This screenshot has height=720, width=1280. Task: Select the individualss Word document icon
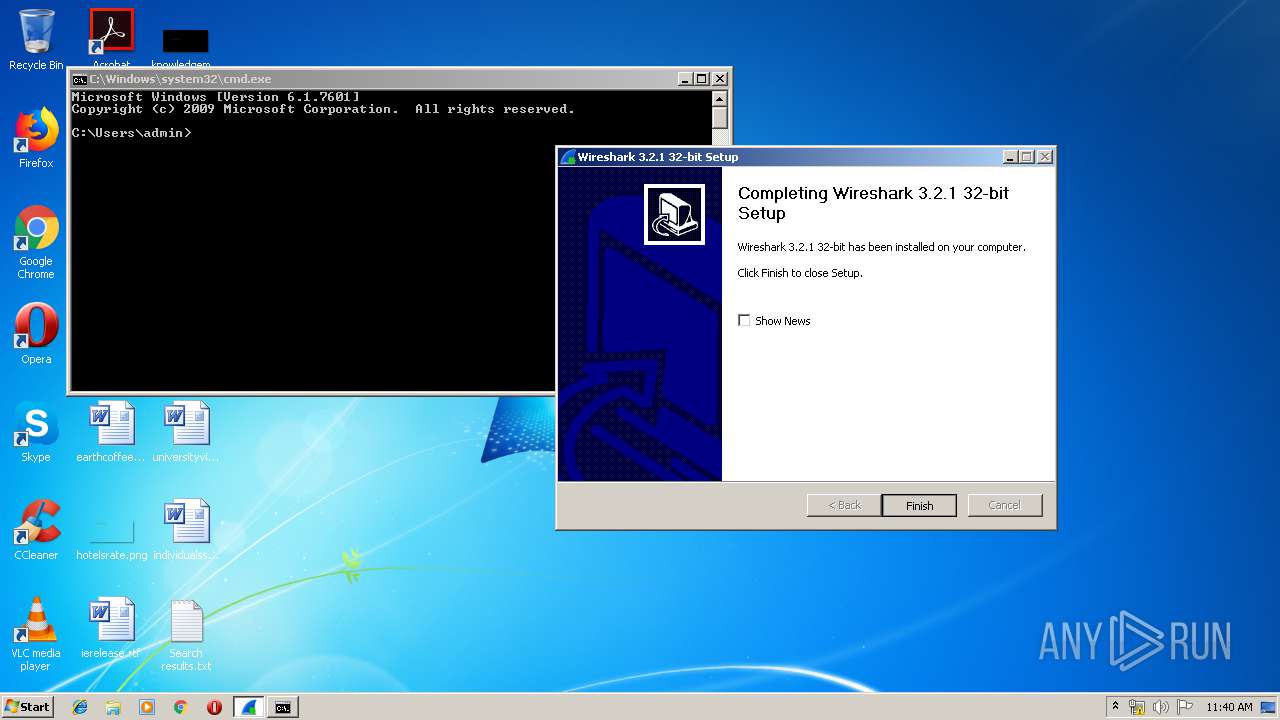[186, 530]
